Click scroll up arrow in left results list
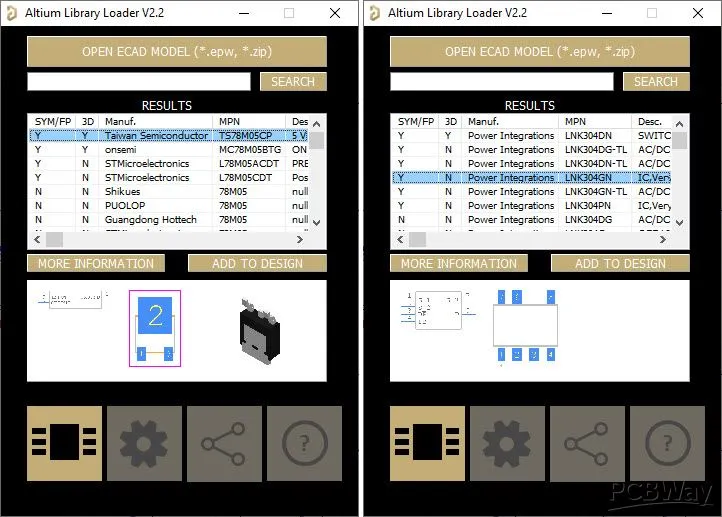Viewport: 722px width, 517px height. [x=316, y=124]
